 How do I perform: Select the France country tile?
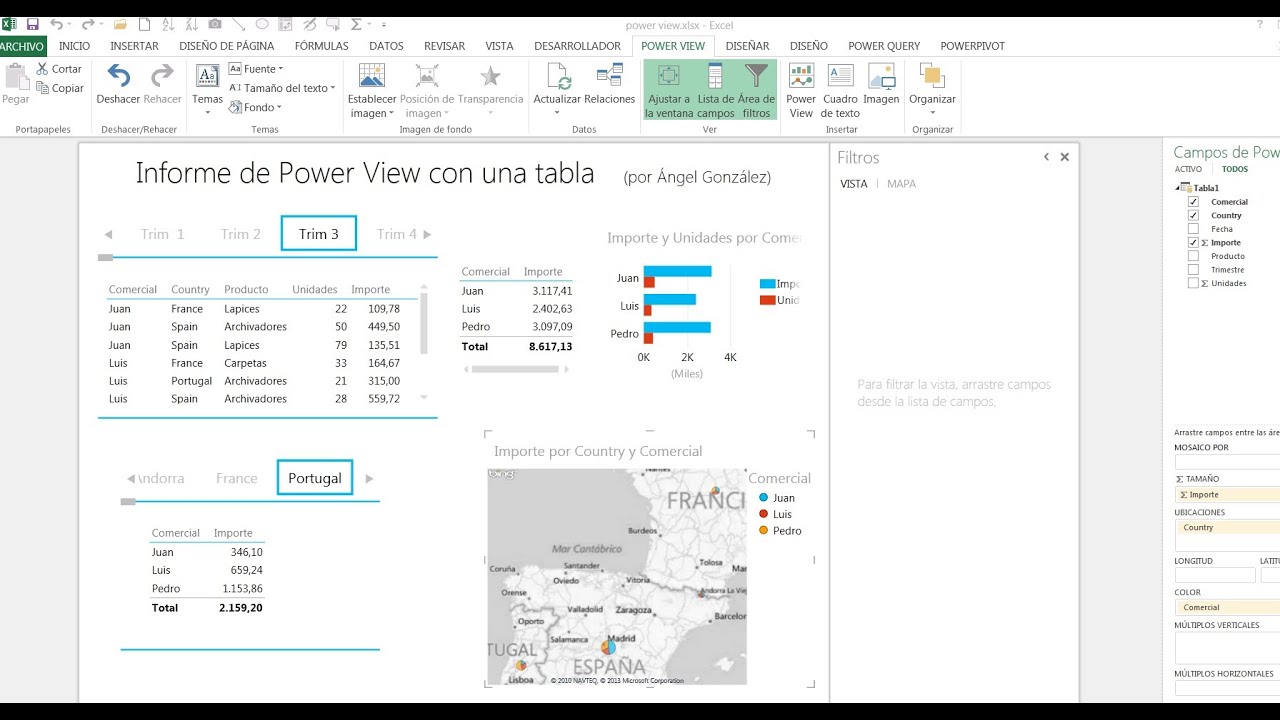237,478
